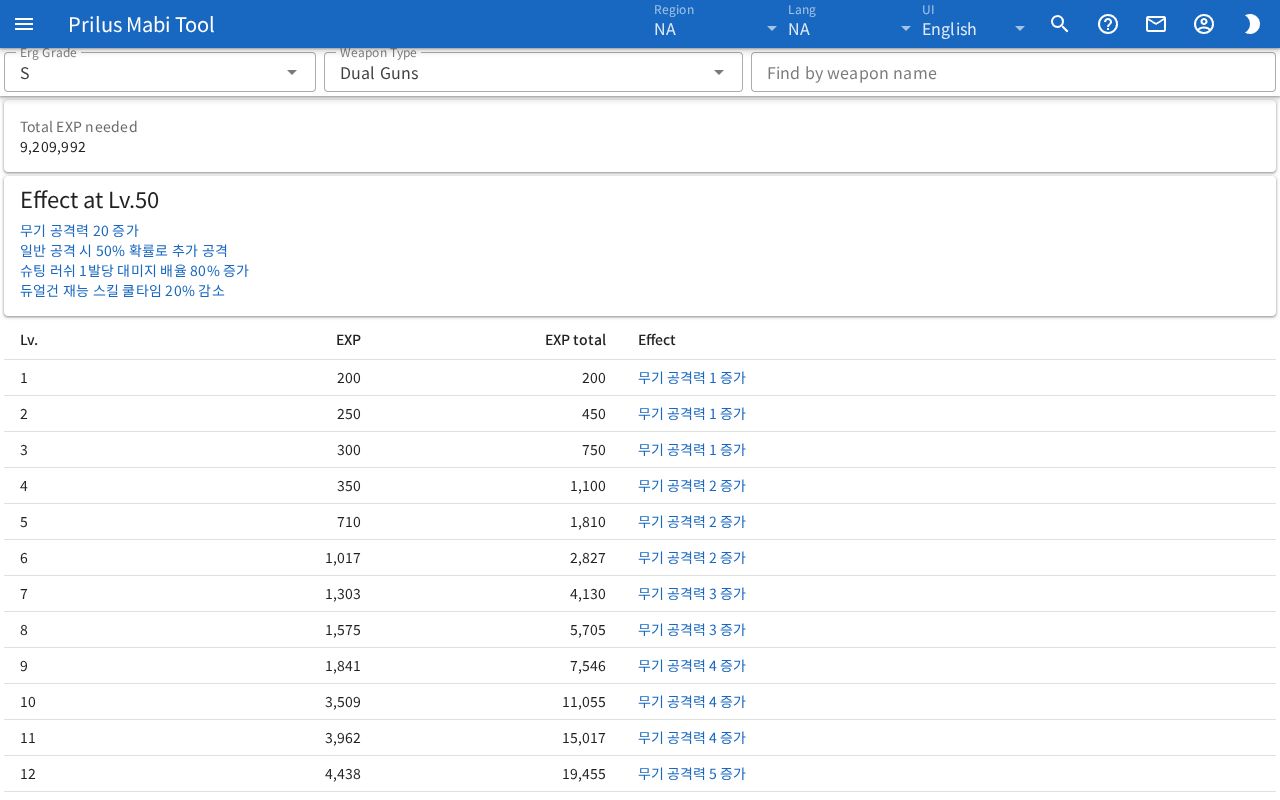
Task: Click the 'EXP total' column header
Action: coord(575,340)
